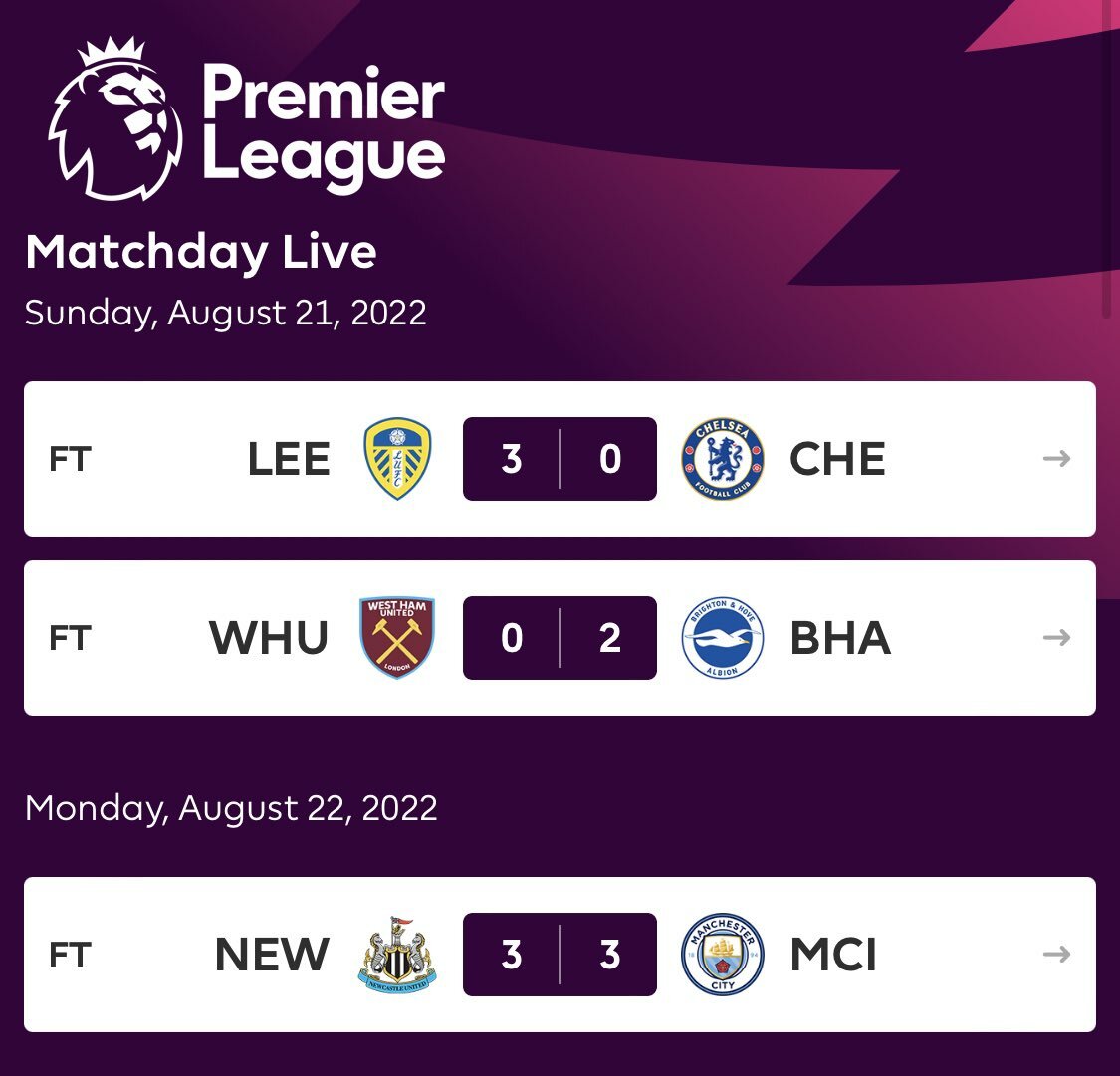Tap the CHE team abbreviation
This screenshot has height=1076, width=1120.
tap(837, 459)
